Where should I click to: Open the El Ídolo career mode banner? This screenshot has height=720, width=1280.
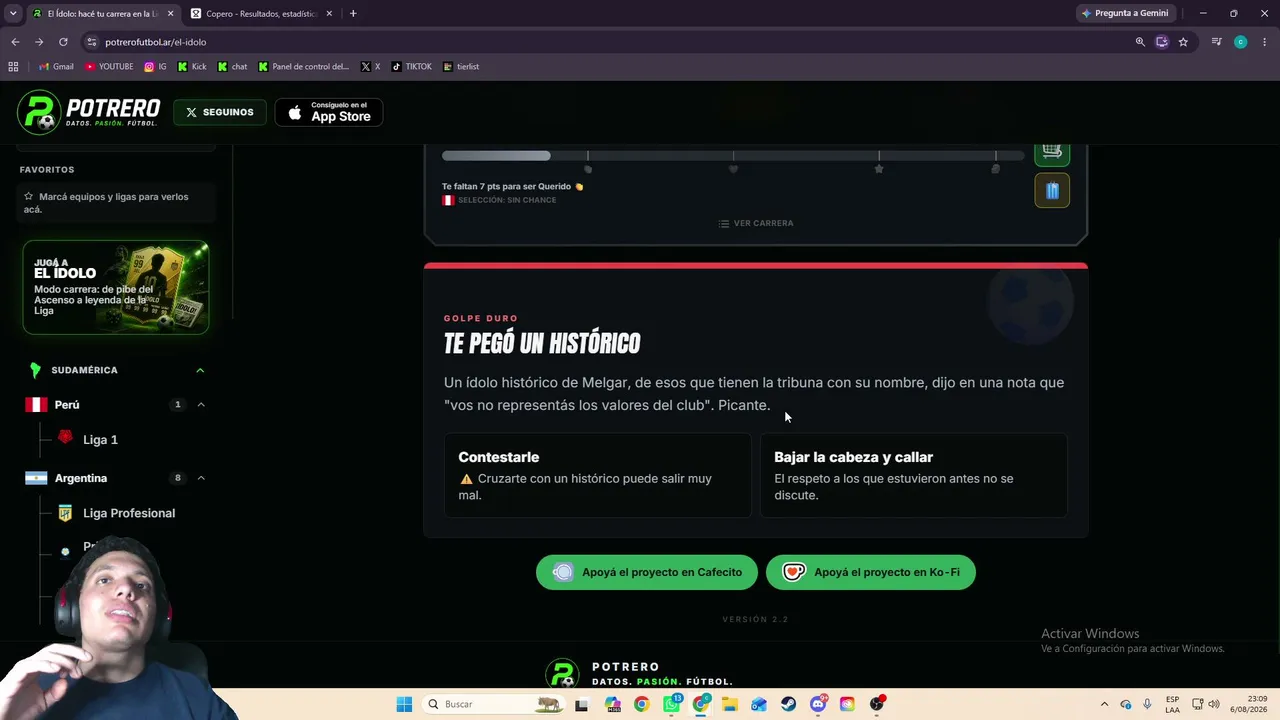point(116,288)
